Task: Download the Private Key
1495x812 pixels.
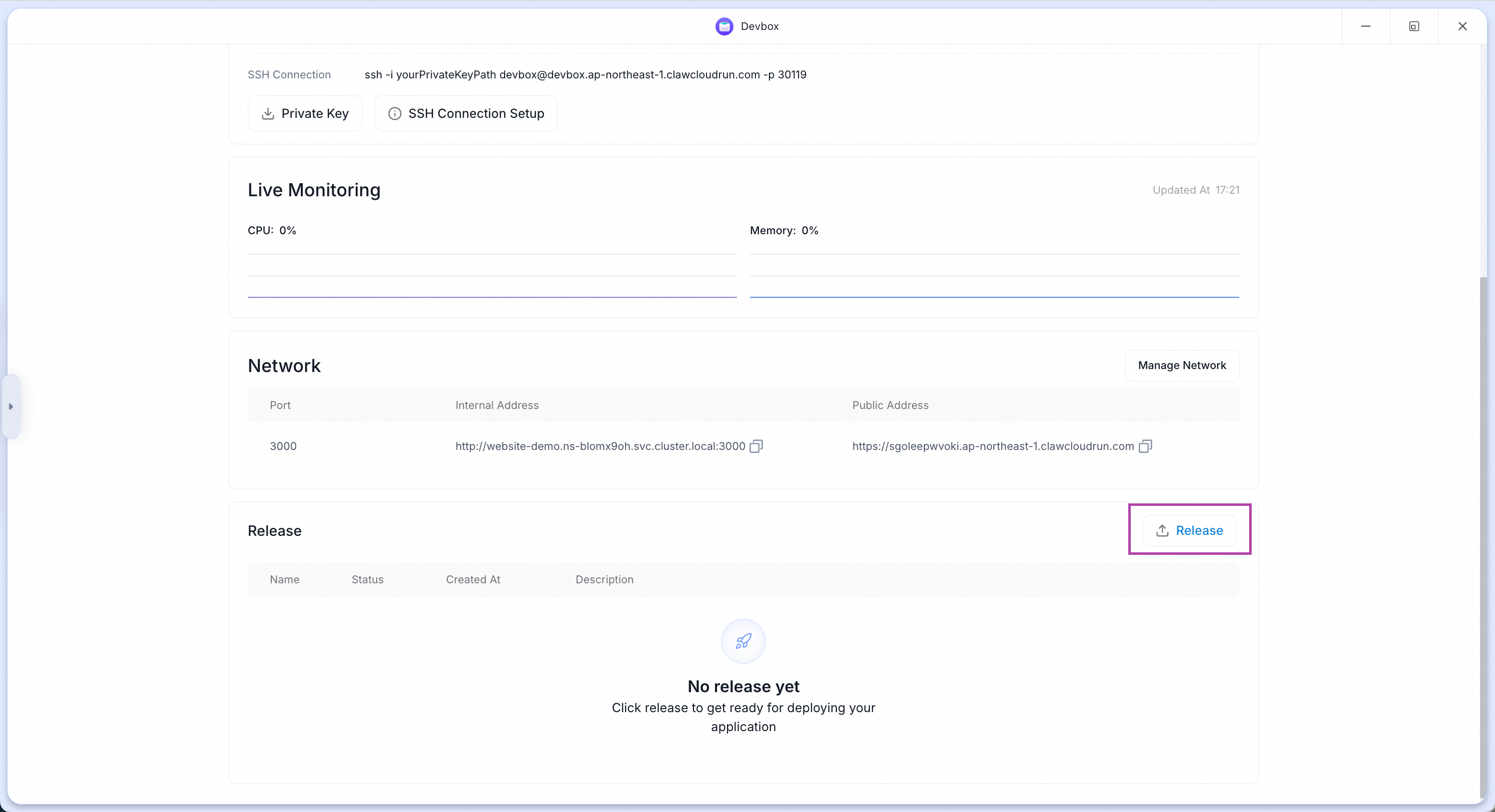Action: [305, 113]
